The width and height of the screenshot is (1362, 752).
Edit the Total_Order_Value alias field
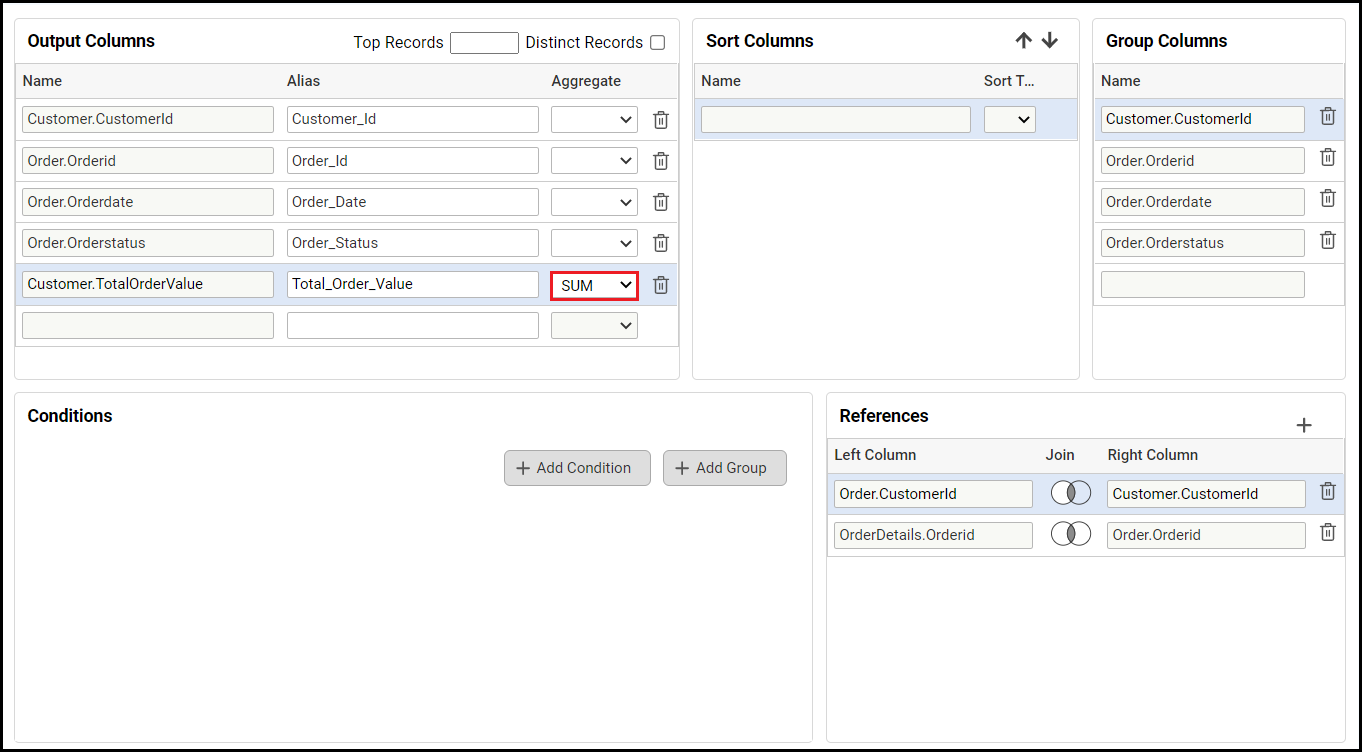pos(412,284)
